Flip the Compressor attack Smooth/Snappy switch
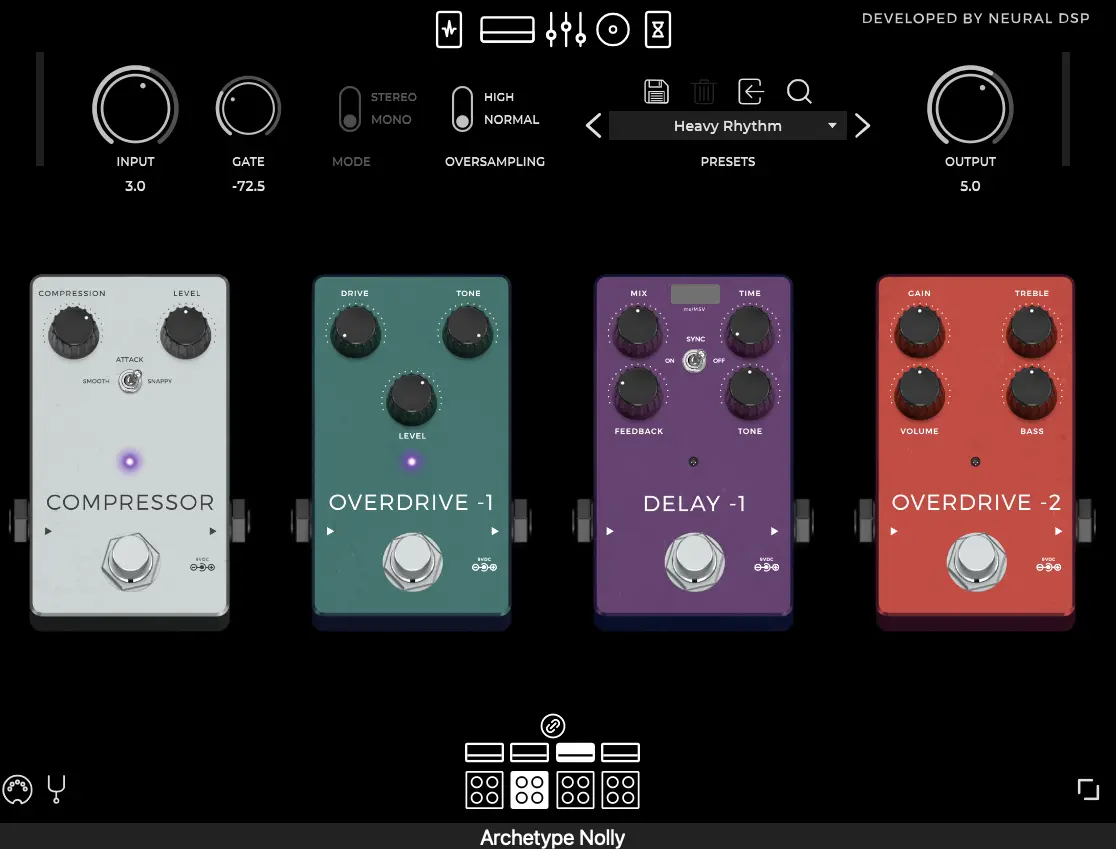Image resolution: width=1116 pixels, height=849 pixels. point(130,381)
